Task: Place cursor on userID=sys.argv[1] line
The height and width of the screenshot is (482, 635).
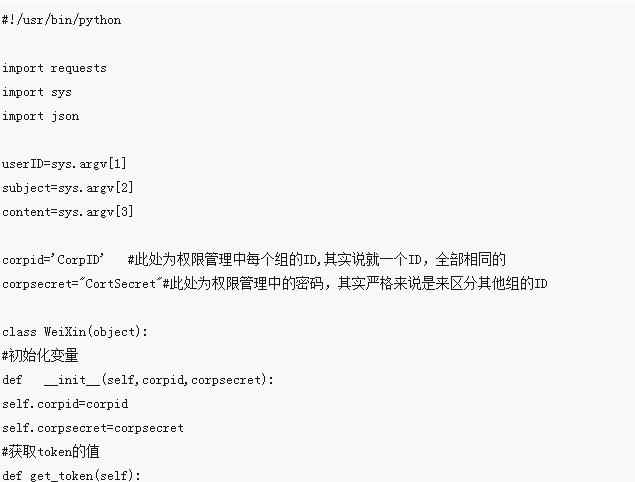Action: (64, 164)
